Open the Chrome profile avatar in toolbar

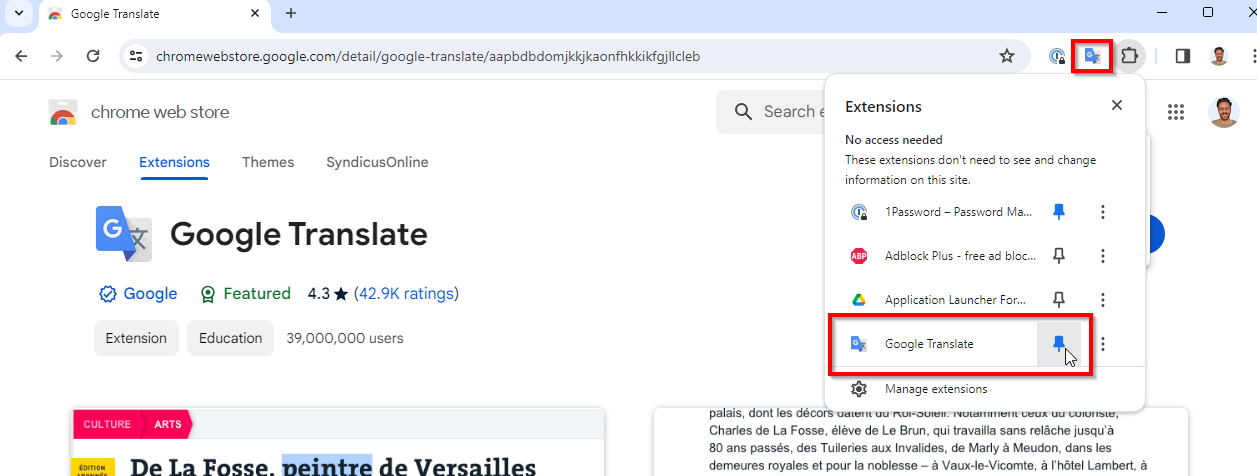click(x=1218, y=56)
